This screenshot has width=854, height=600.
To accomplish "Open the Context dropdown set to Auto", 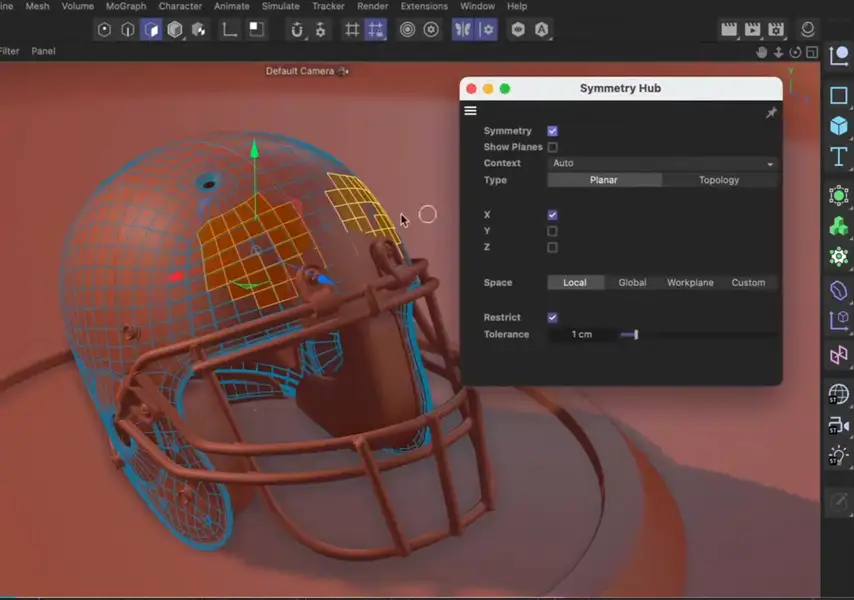I will click(662, 163).
